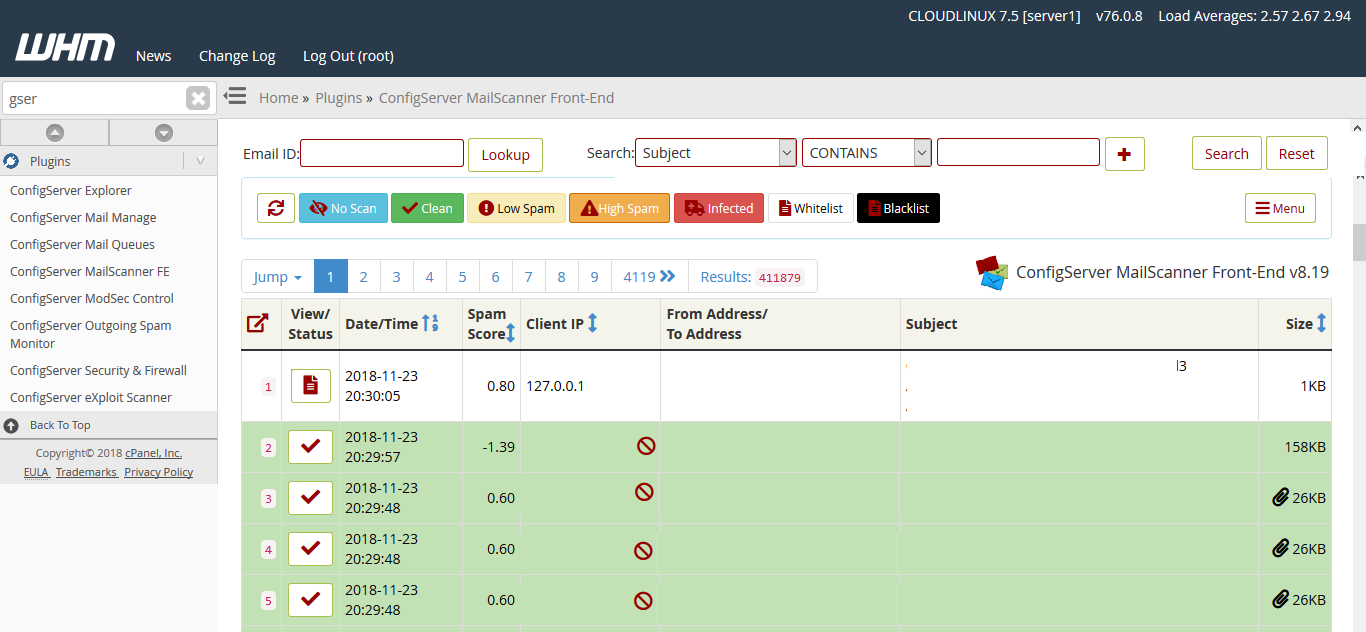Open the Menu button
Screen dimensions: 1366x632
(x=1280, y=208)
